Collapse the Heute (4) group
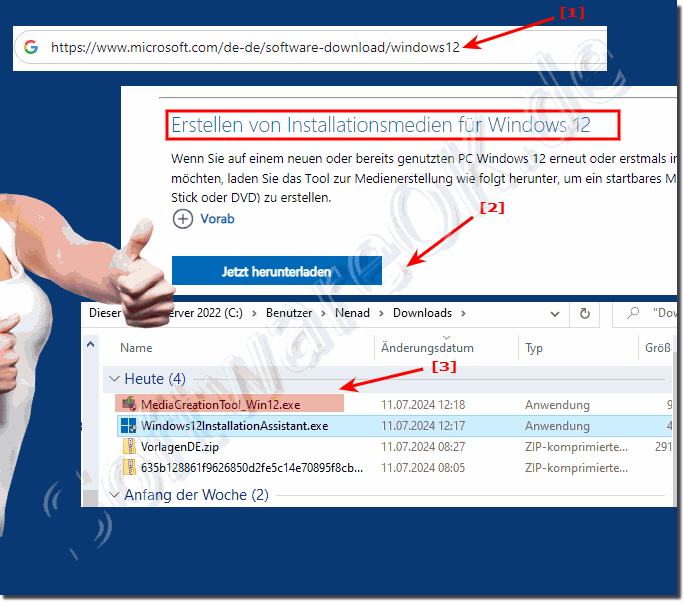The image size is (684, 602). pos(114,378)
